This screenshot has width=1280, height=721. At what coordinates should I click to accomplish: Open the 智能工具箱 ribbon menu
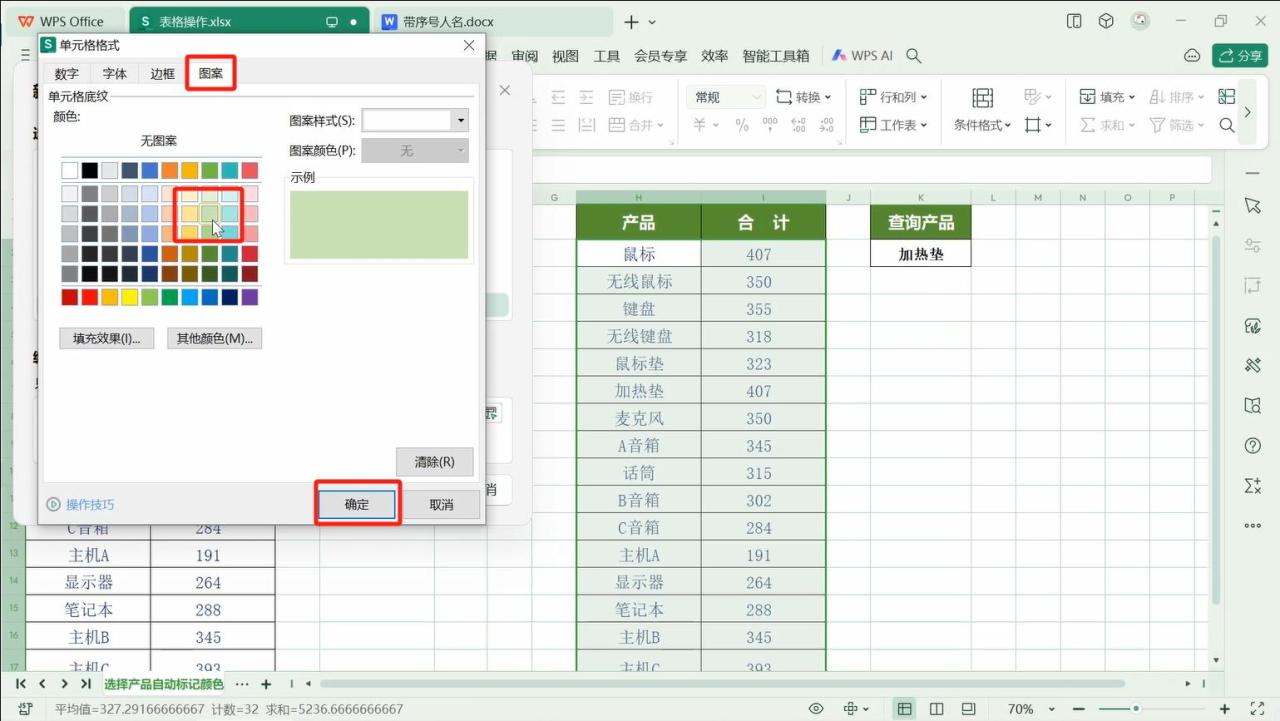[775, 56]
